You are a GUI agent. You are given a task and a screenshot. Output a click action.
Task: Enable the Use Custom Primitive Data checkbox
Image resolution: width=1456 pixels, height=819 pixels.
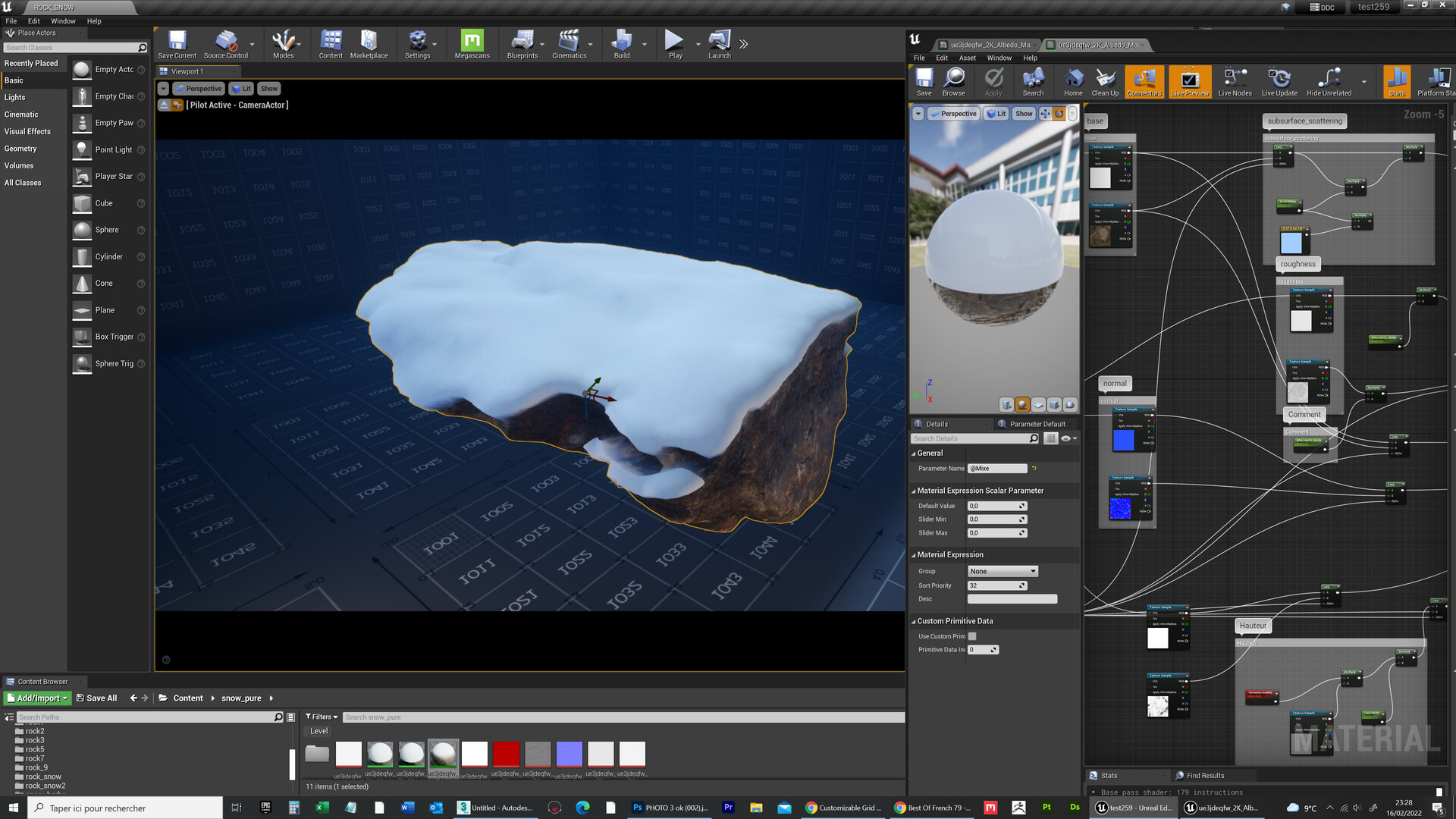[971, 636]
